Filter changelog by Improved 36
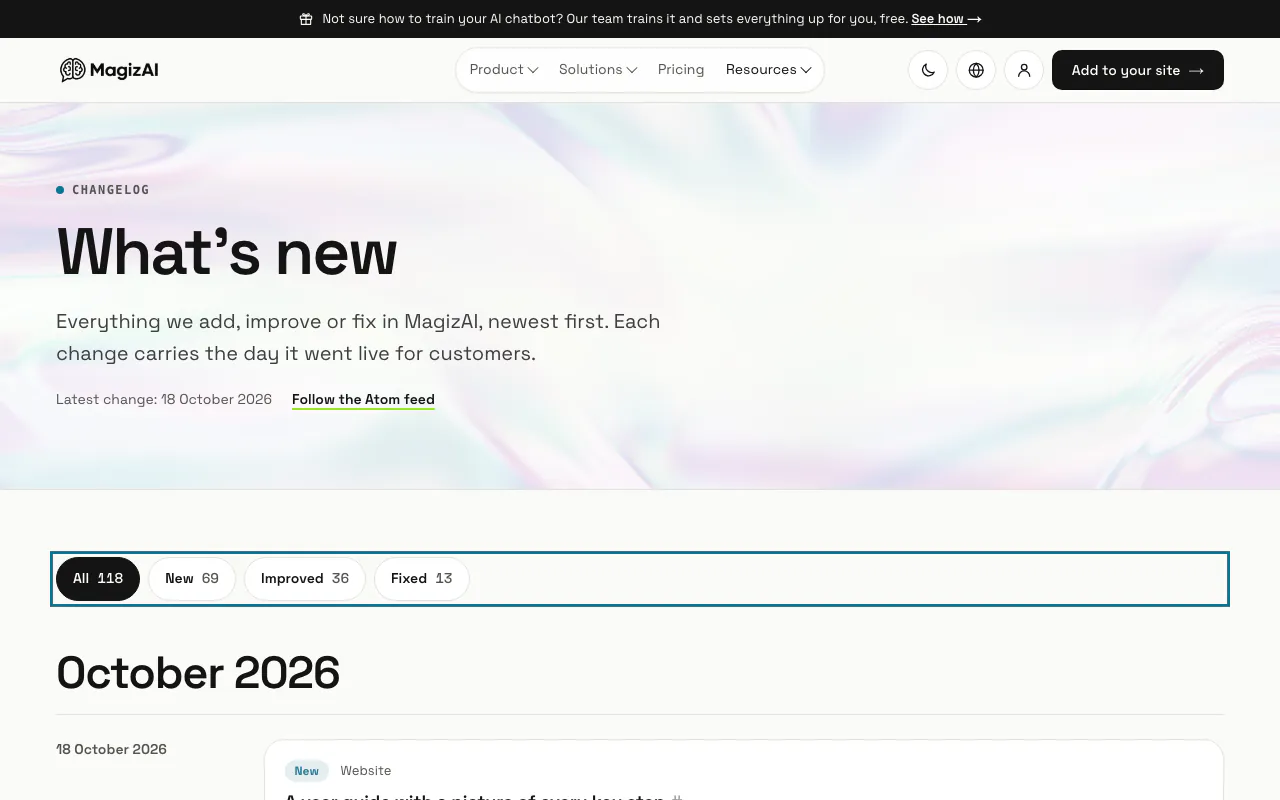 coord(305,579)
